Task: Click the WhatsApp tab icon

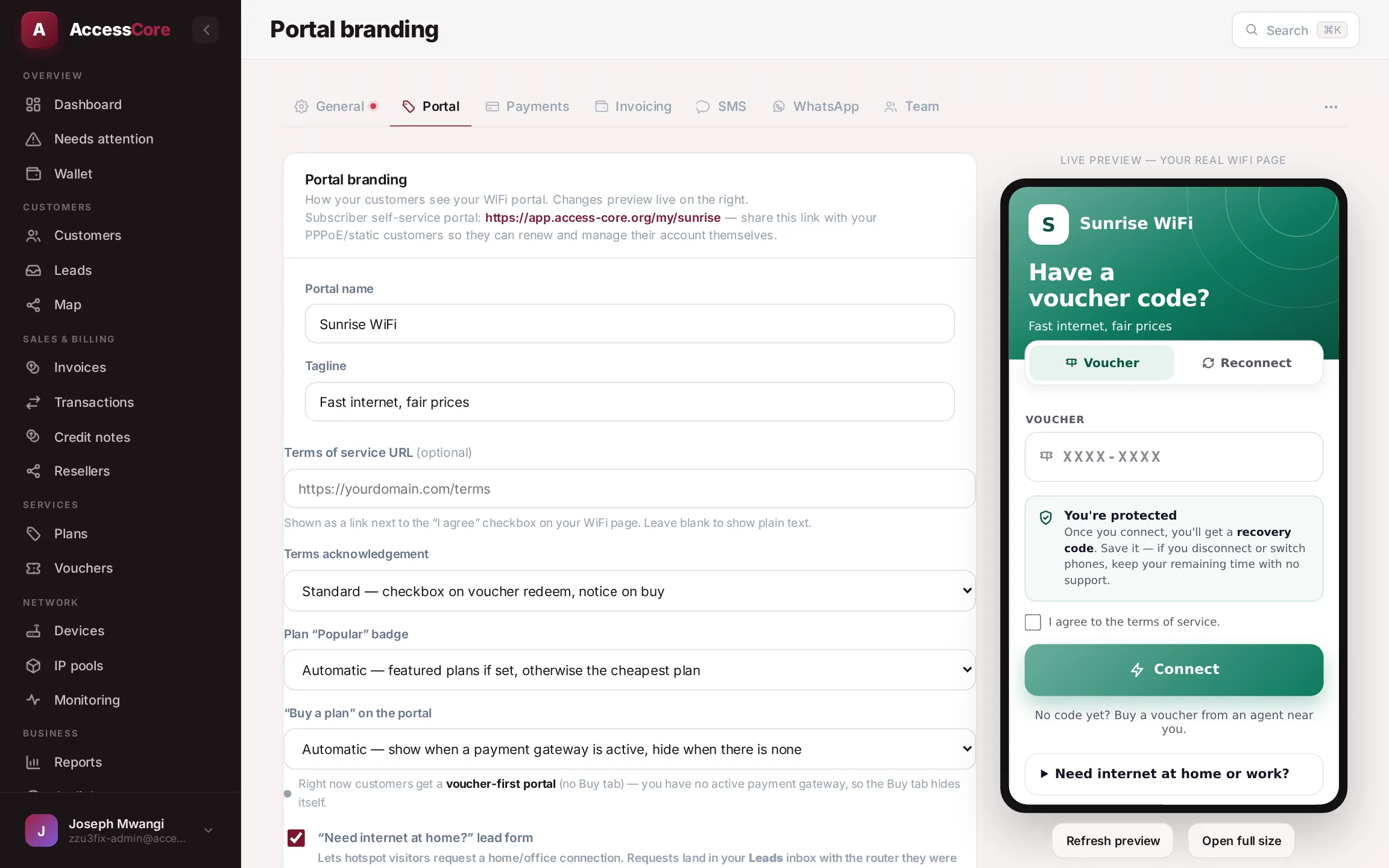Action: coord(779,107)
